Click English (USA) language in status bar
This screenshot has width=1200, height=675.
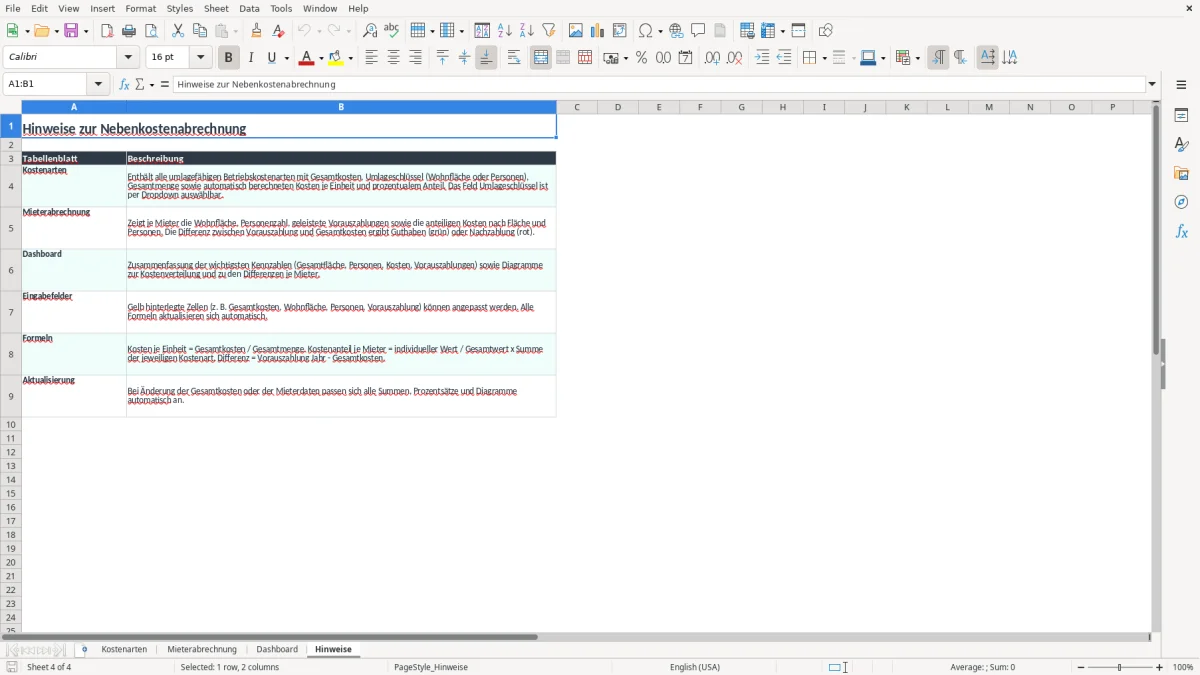click(695, 667)
